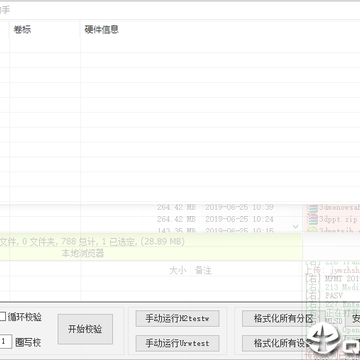Click the 备注 column header in background queue
This screenshot has width=360, height=360.
tap(203, 270)
